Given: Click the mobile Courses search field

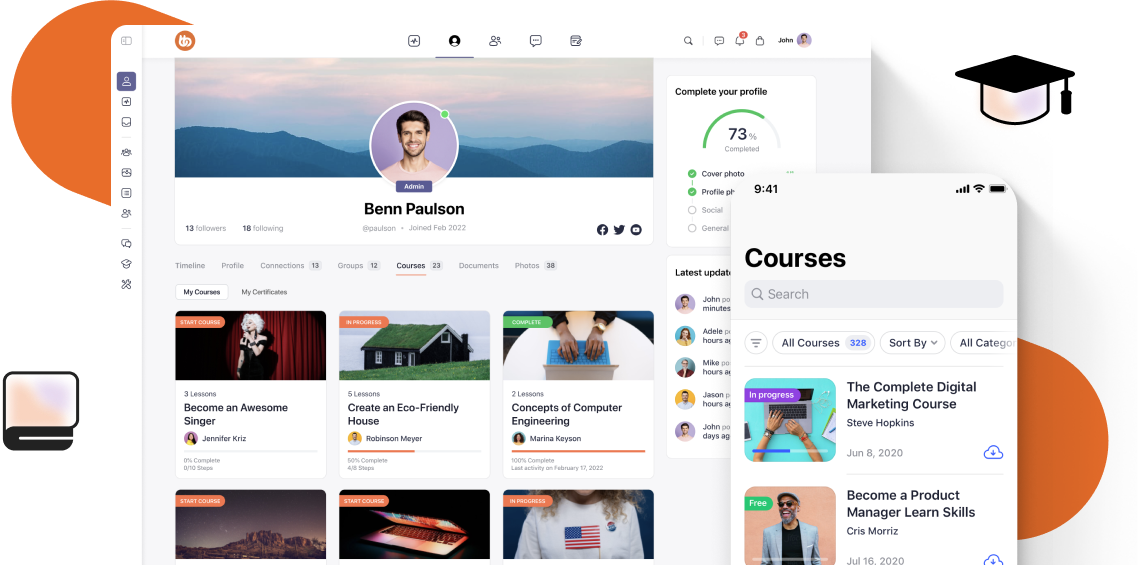Looking at the screenshot, I should tap(873, 294).
